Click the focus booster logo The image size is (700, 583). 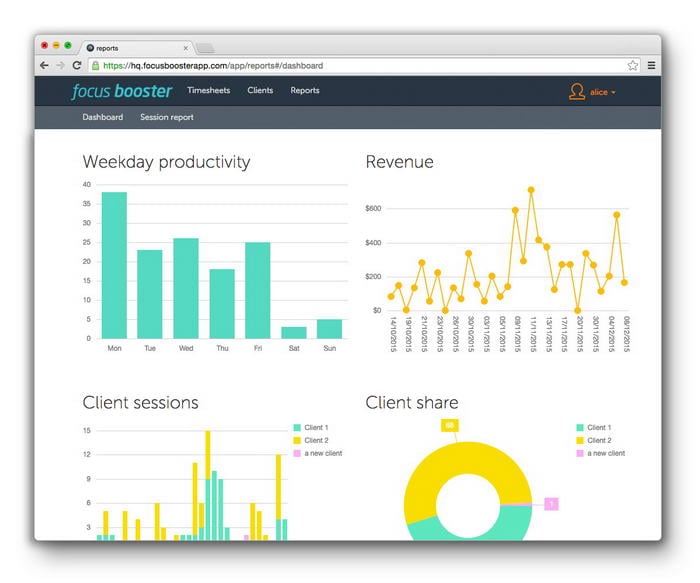click(121, 91)
